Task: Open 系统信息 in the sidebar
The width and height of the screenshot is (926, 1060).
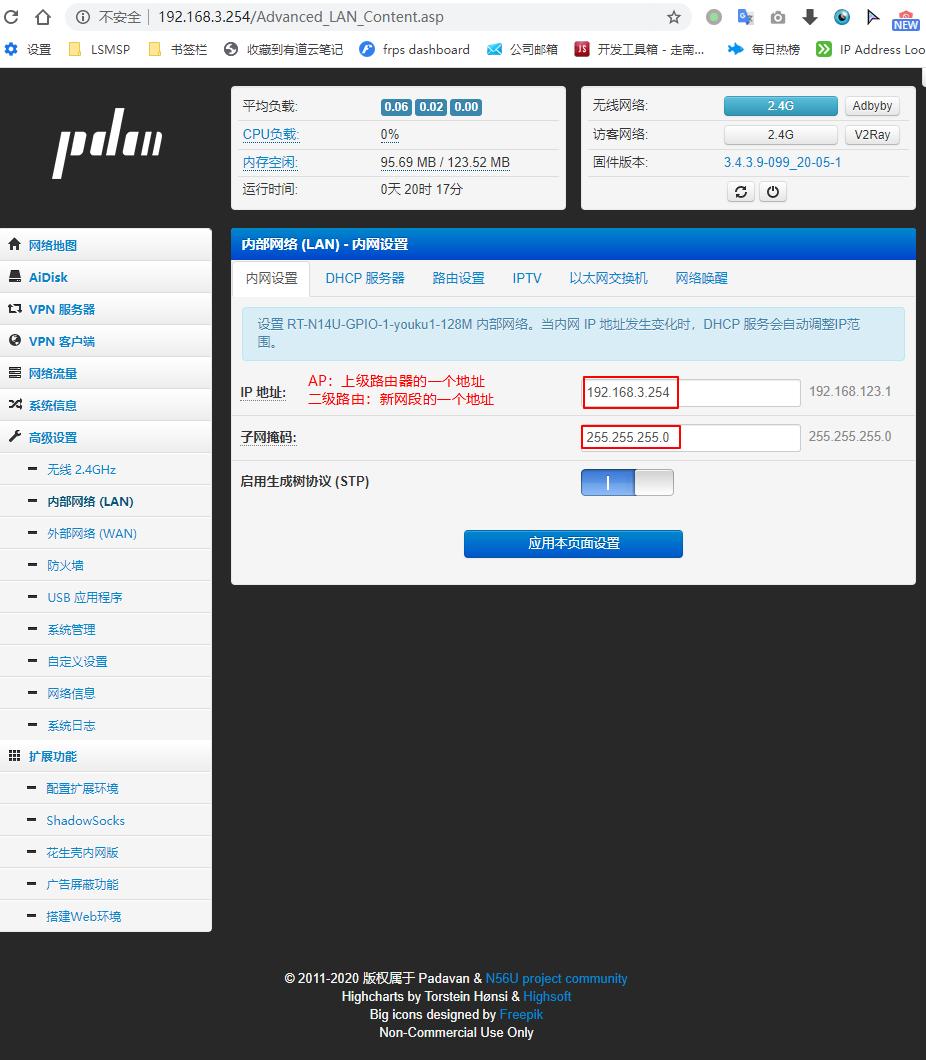Action: point(105,406)
